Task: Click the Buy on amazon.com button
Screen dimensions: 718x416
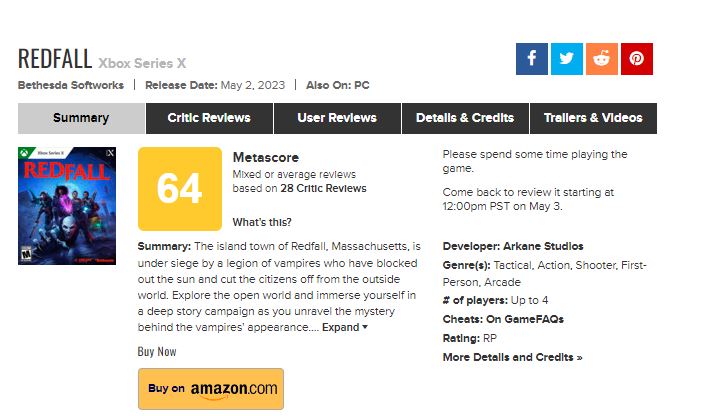Action: [x=211, y=389]
